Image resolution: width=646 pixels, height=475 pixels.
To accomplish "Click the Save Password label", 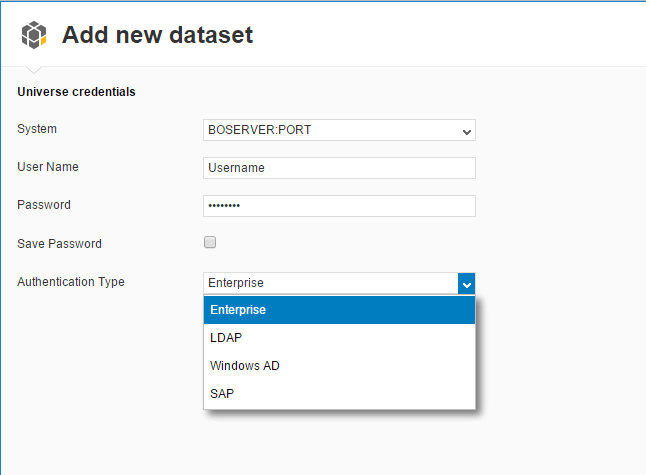I will point(59,243).
